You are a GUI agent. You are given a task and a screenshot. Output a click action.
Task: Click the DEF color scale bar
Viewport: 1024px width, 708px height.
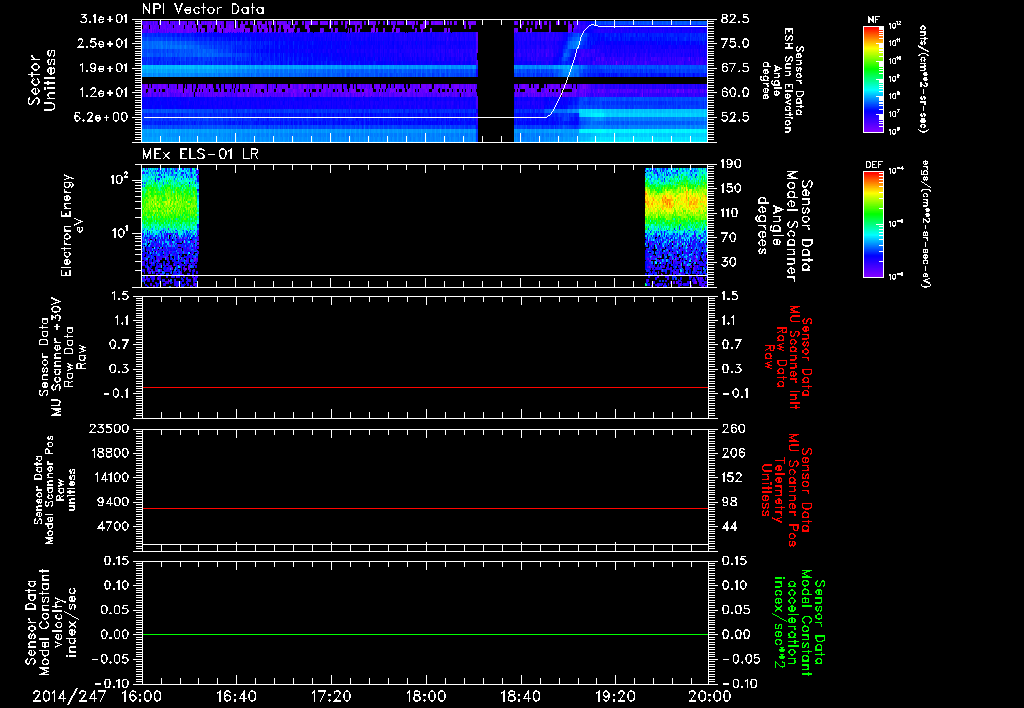coord(874,224)
